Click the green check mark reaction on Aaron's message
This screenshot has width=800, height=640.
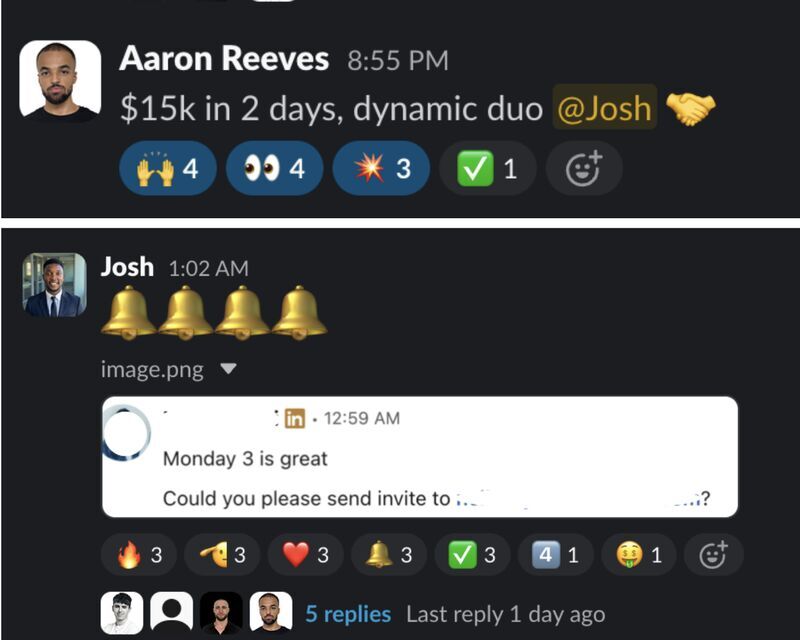click(488, 168)
